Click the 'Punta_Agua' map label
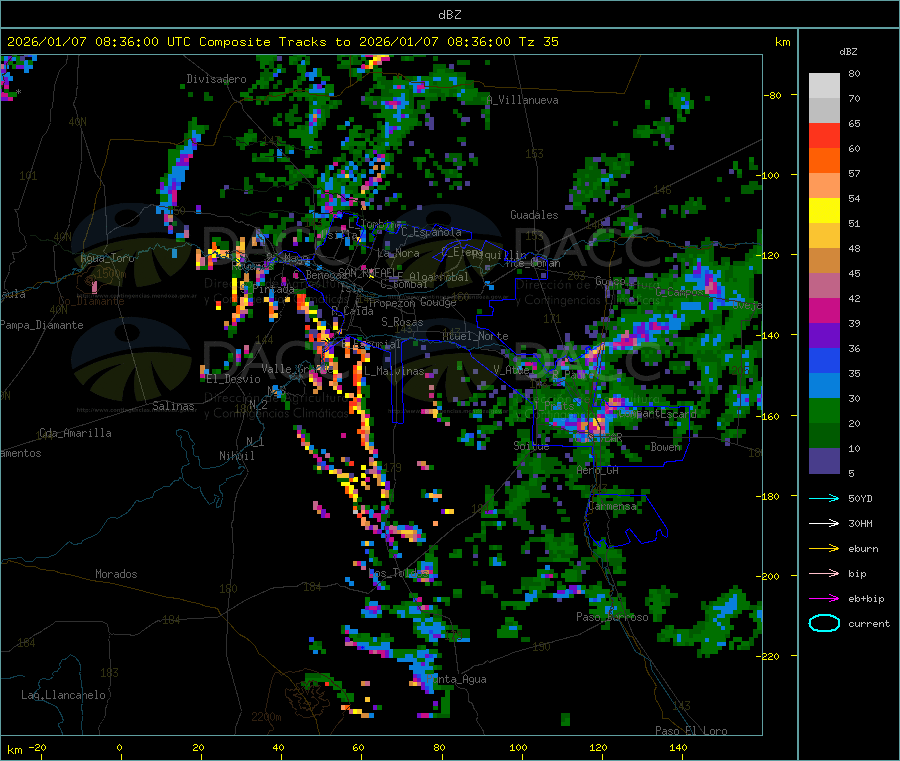This screenshot has width=900, height=761. coord(456,679)
